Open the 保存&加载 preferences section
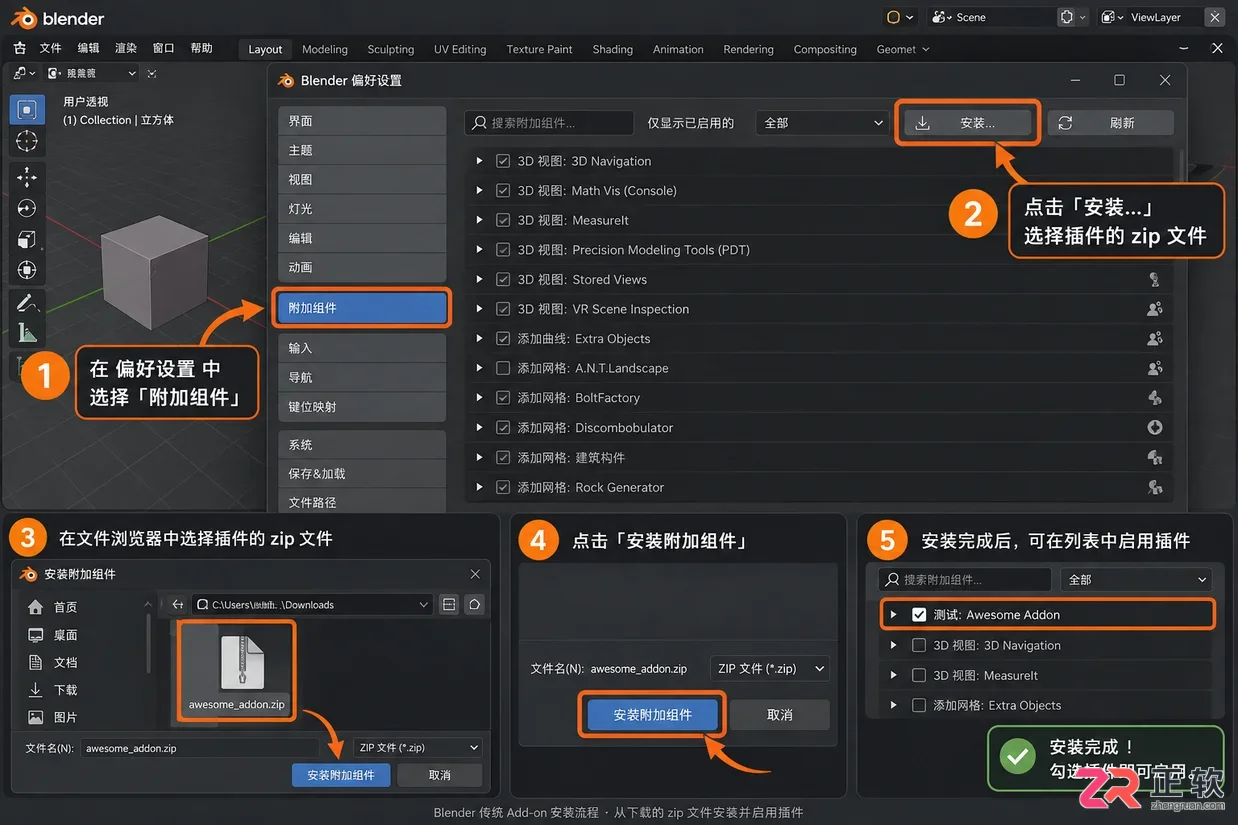1238x825 pixels. click(361, 474)
